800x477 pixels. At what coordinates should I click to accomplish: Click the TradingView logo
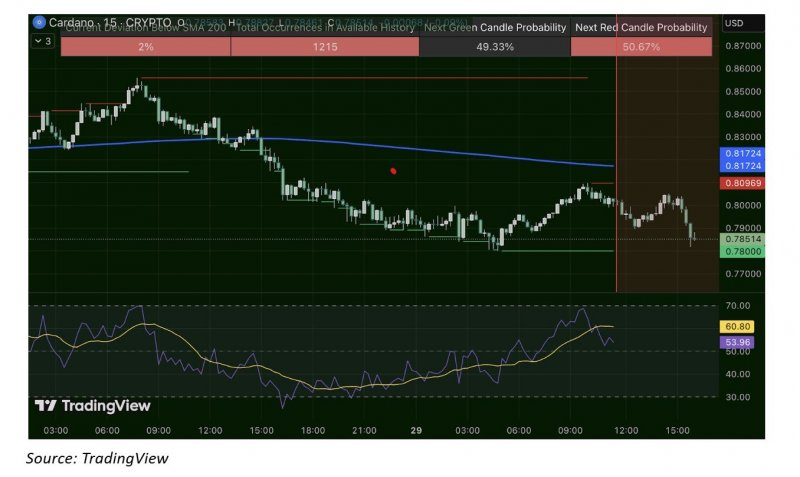92,406
